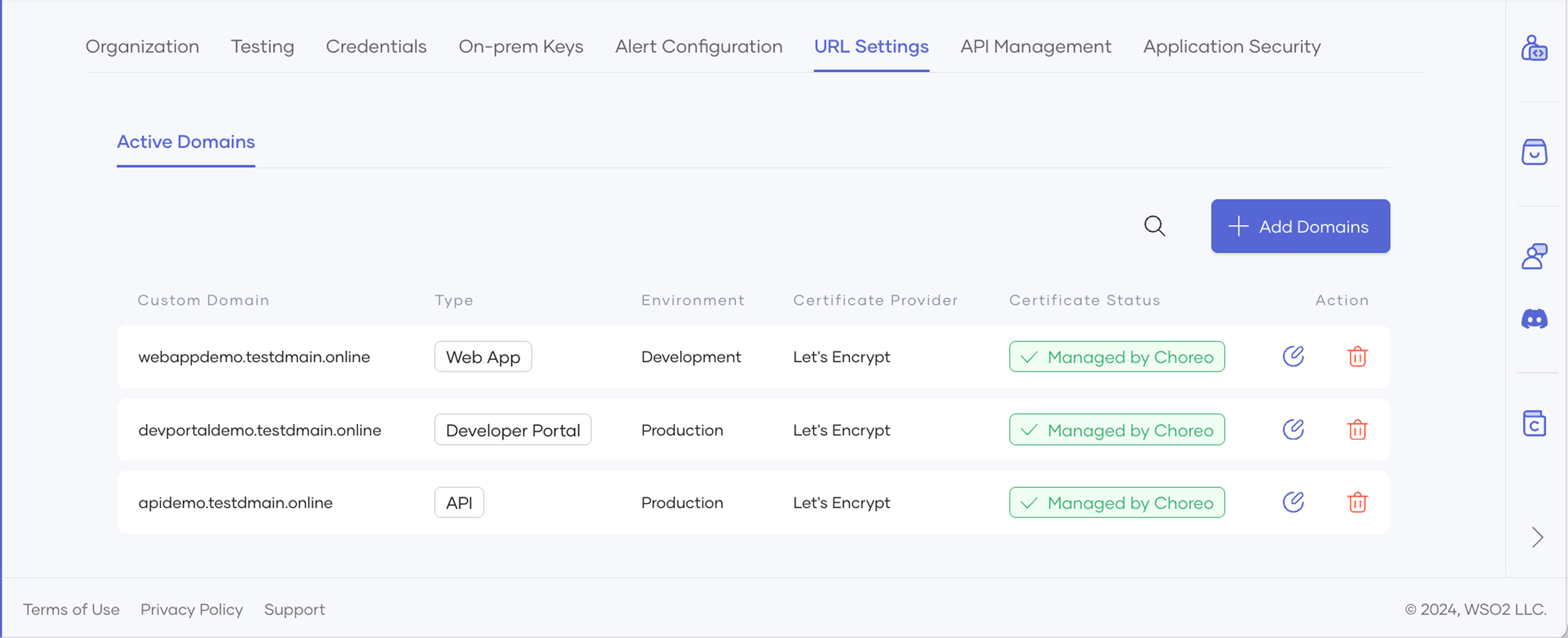
Task: Delete the devportaldemo.testdmain.online domain
Action: pos(1357,429)
